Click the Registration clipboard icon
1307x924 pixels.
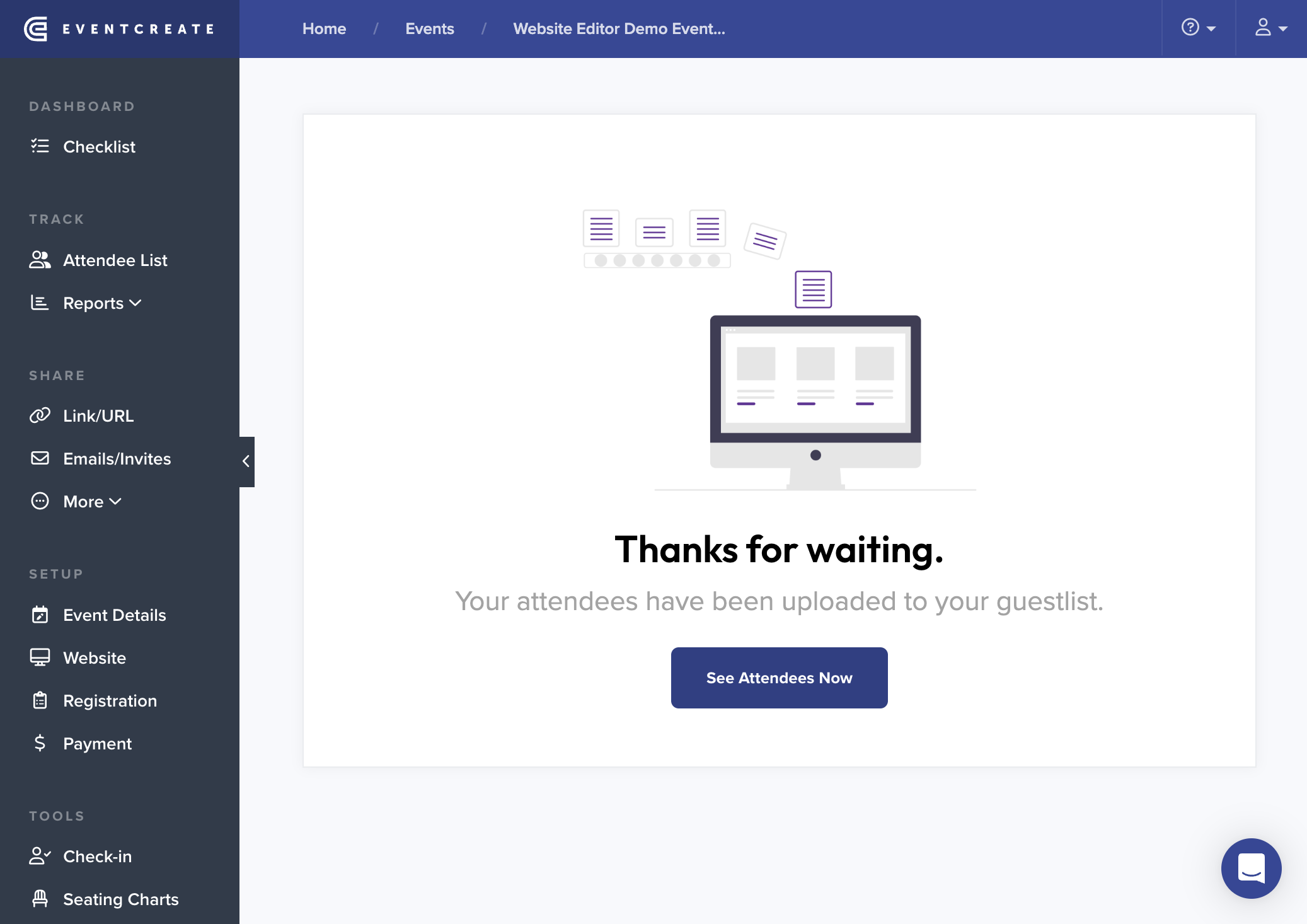pos(40,700)
